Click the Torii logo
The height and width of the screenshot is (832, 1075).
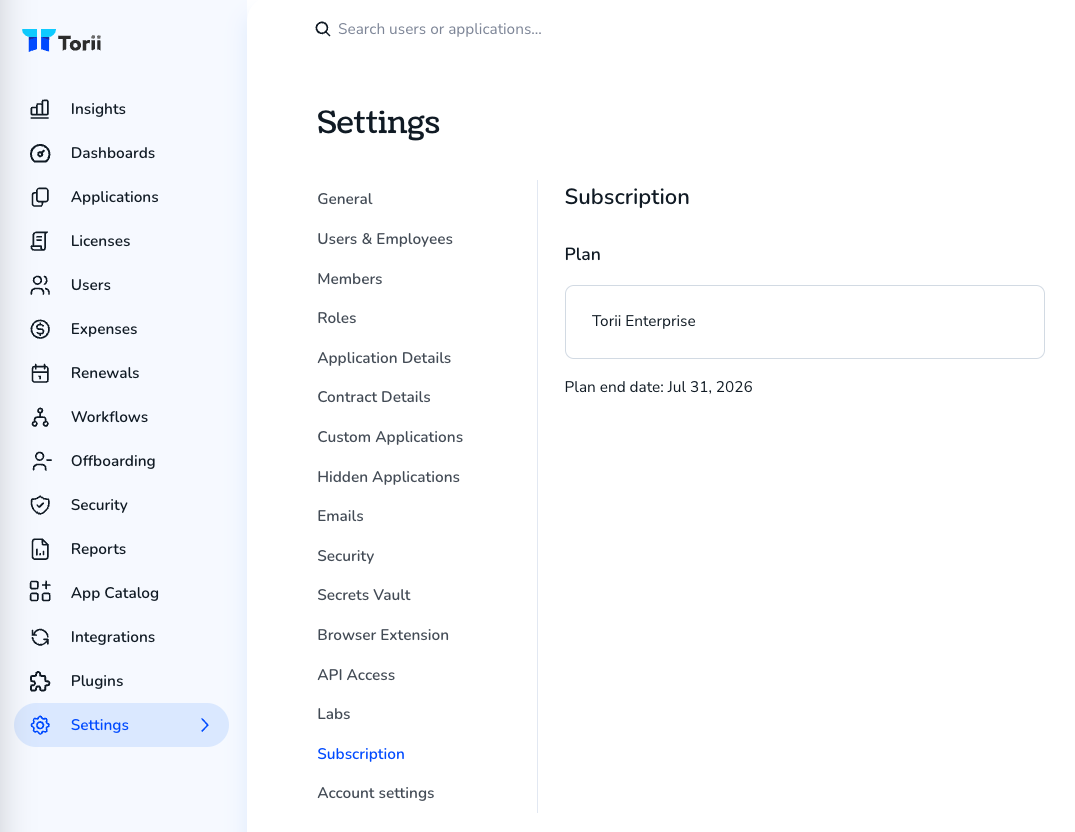62,41
